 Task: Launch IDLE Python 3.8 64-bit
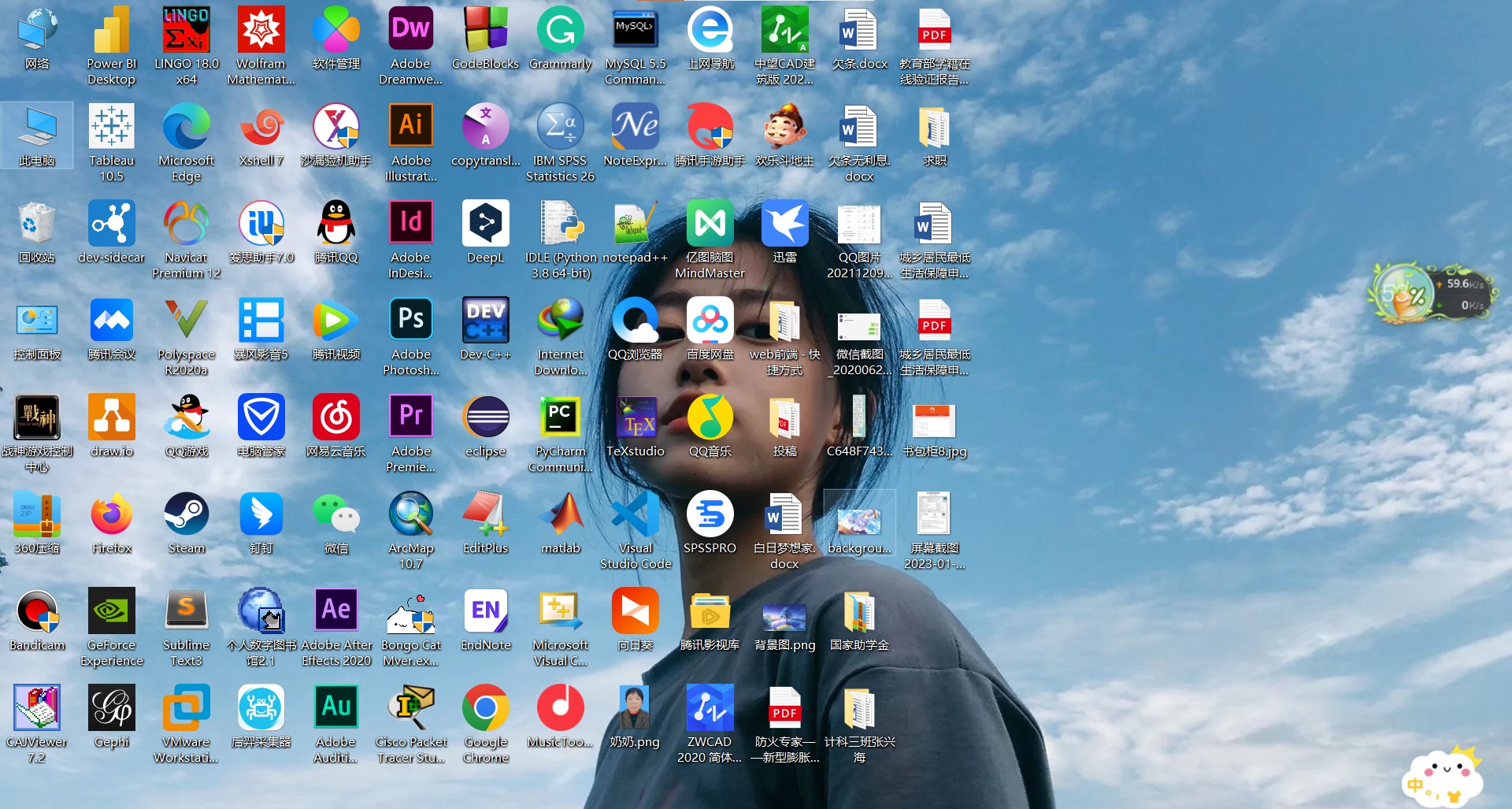point(560,224)
